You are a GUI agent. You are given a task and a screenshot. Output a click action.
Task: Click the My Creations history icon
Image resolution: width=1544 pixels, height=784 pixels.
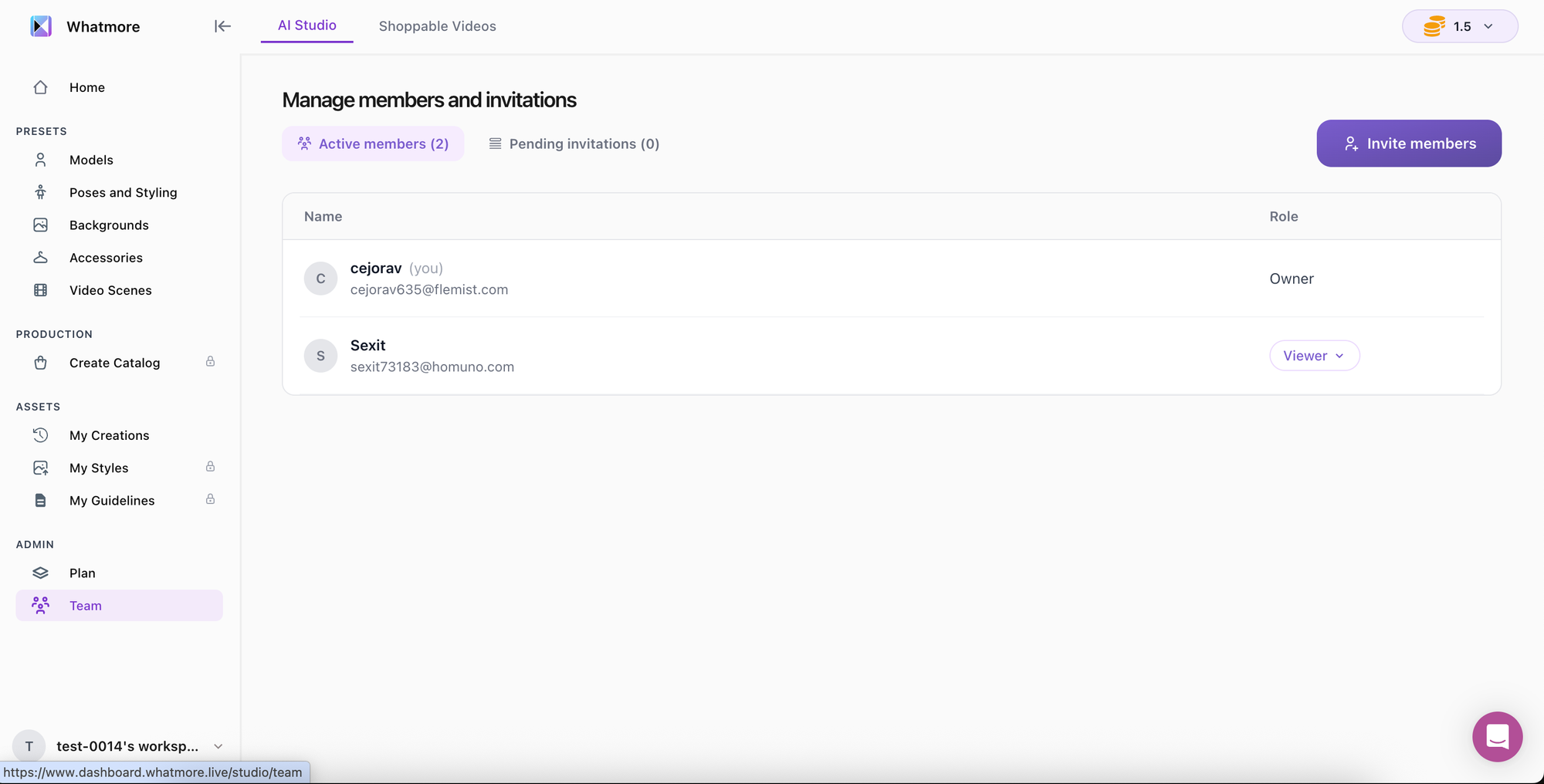pyautogui.click(x=41, y=435)
